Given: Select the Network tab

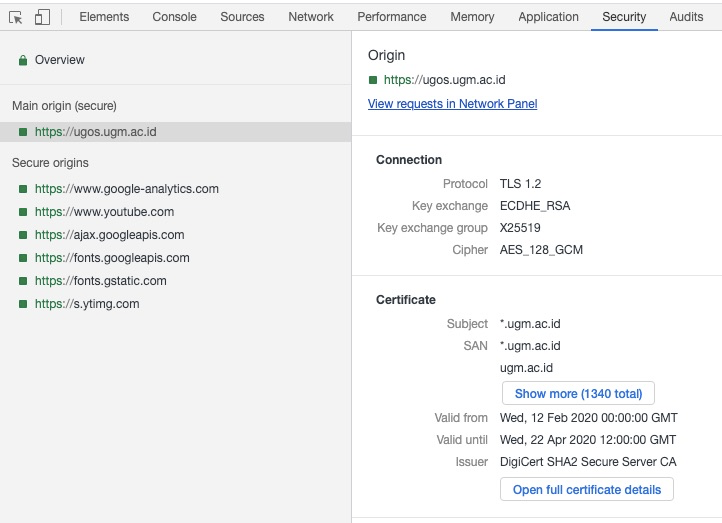Looking at the screenshot, I should click(x=311, y=17).
